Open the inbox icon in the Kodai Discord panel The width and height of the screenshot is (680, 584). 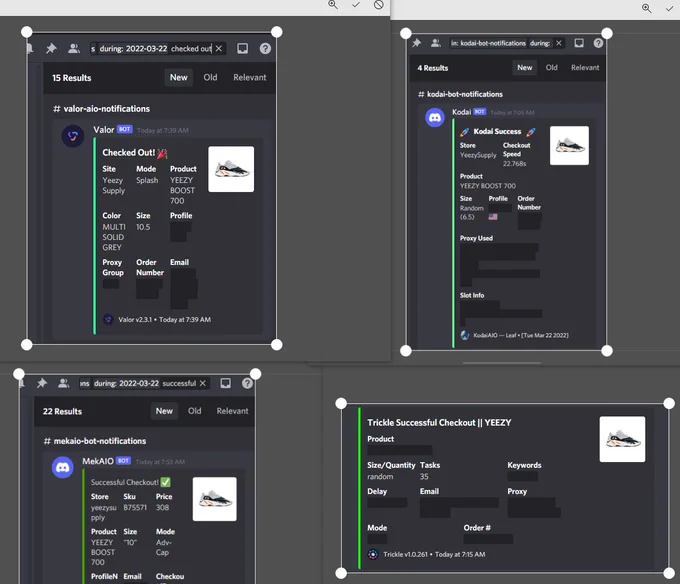579,43
